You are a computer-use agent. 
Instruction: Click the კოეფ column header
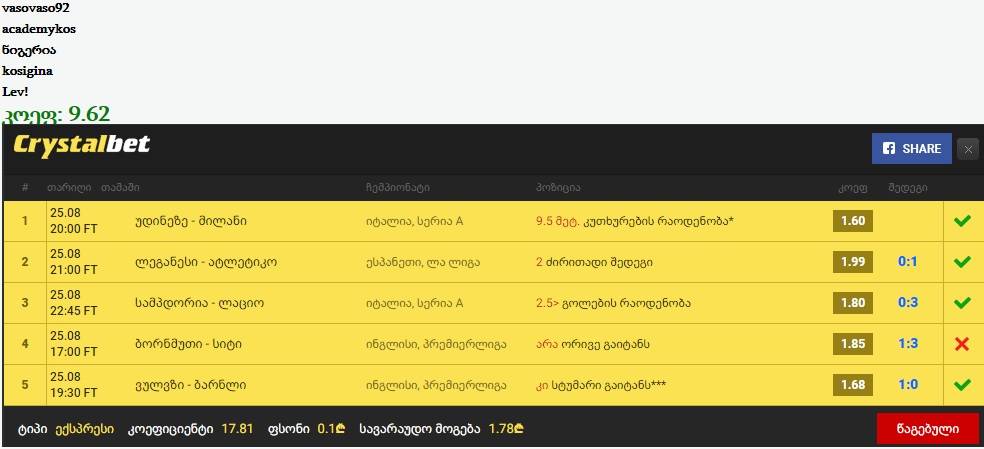click(853, 188)
